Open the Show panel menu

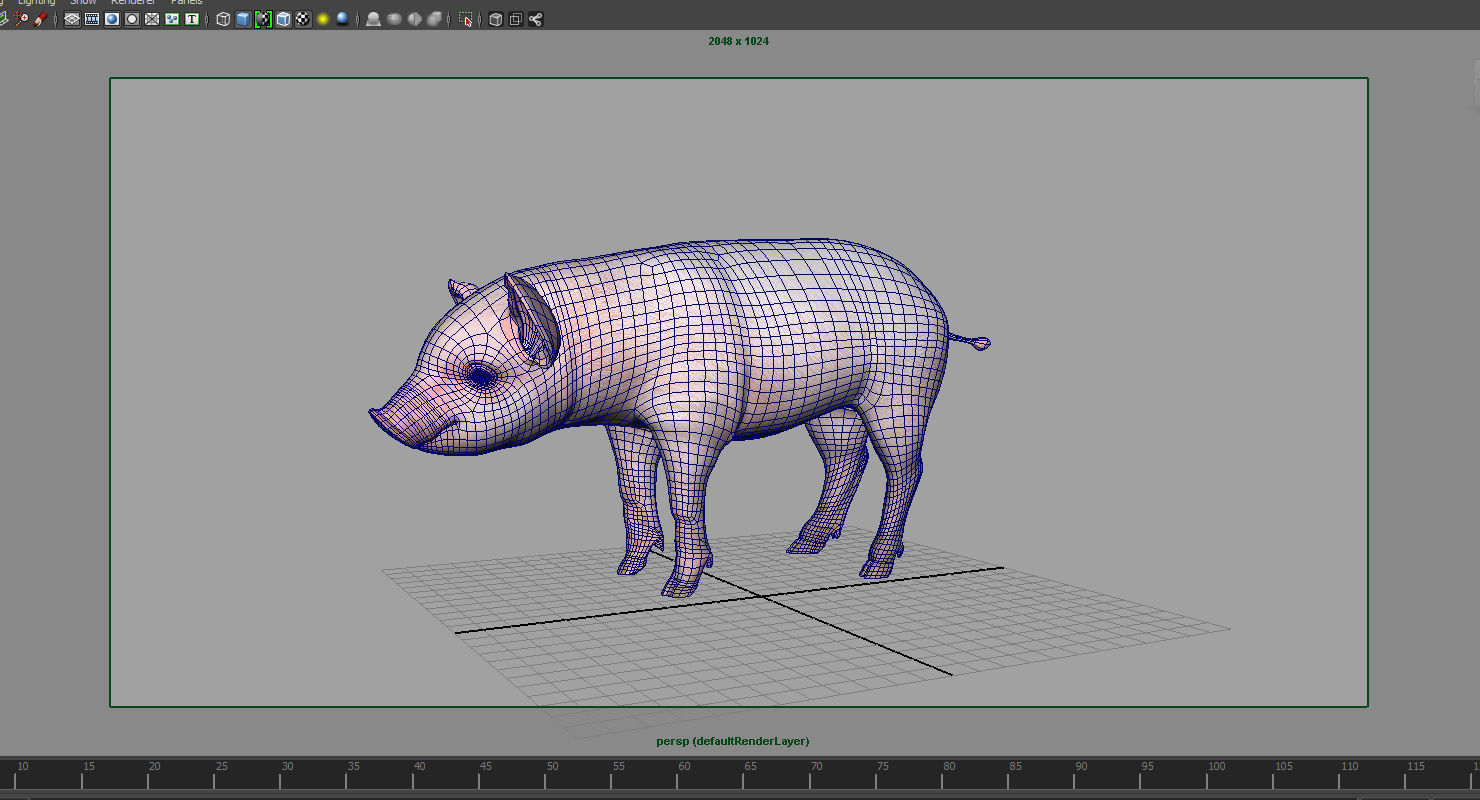click(x=83, y=2)
